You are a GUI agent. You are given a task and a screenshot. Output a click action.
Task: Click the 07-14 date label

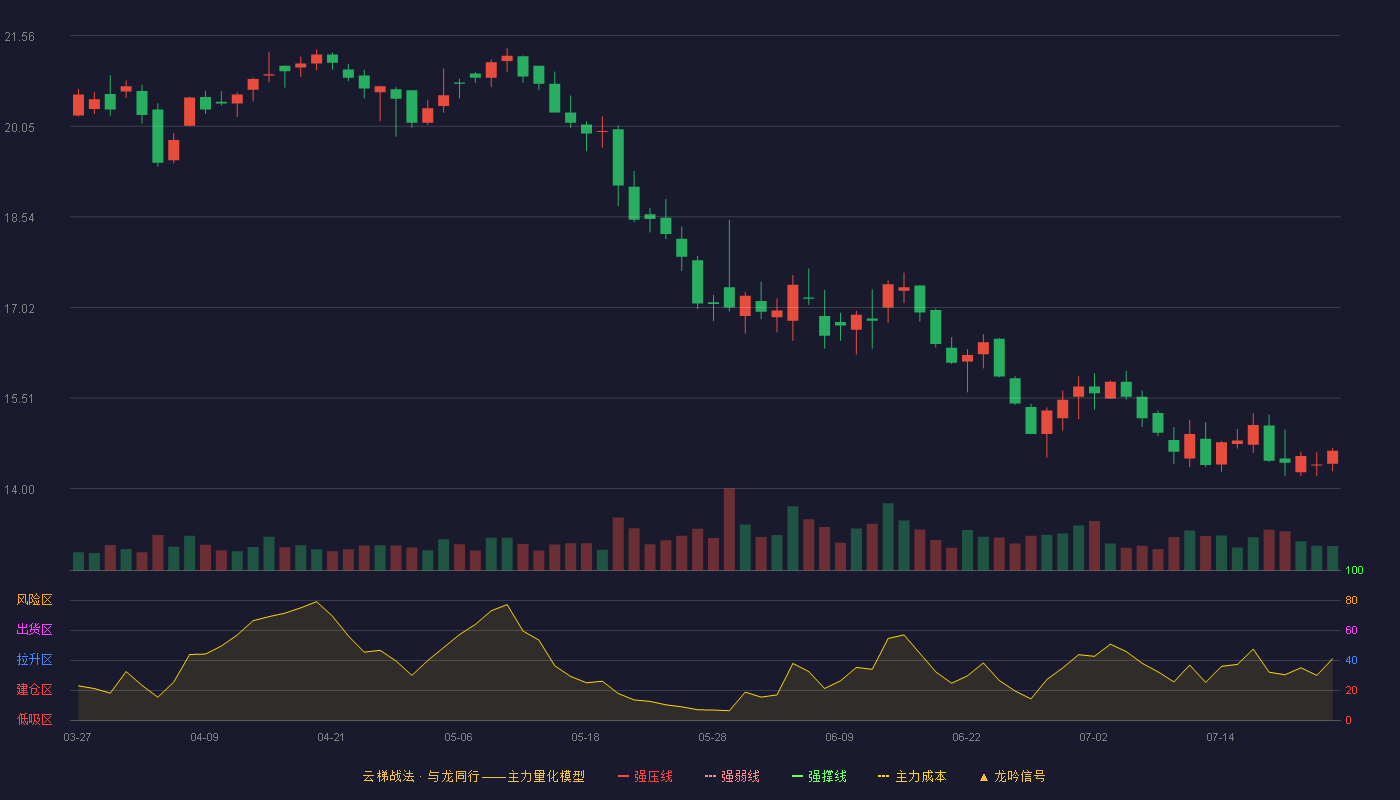(x=1220, y=737)
